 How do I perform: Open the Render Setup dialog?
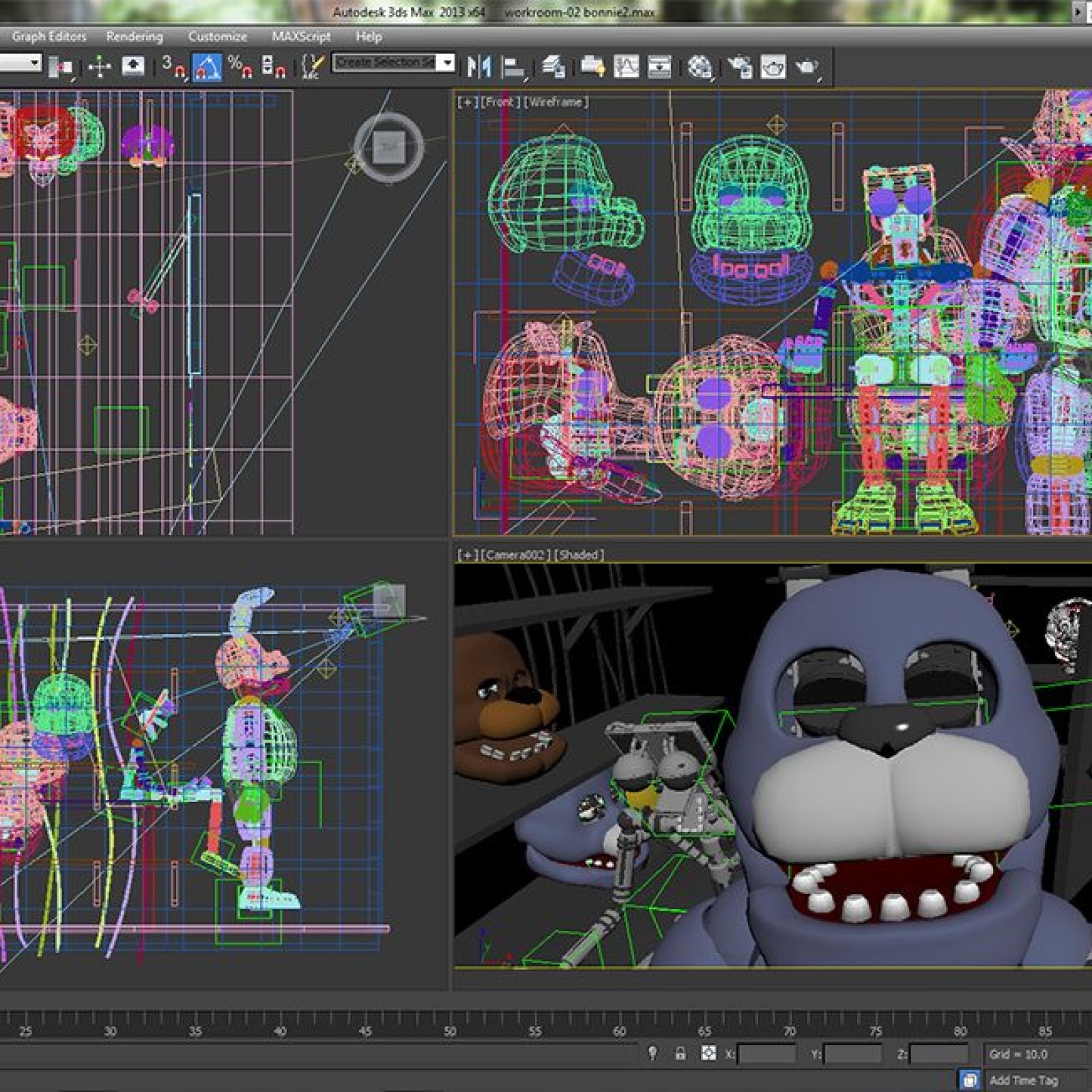point(739,67)
